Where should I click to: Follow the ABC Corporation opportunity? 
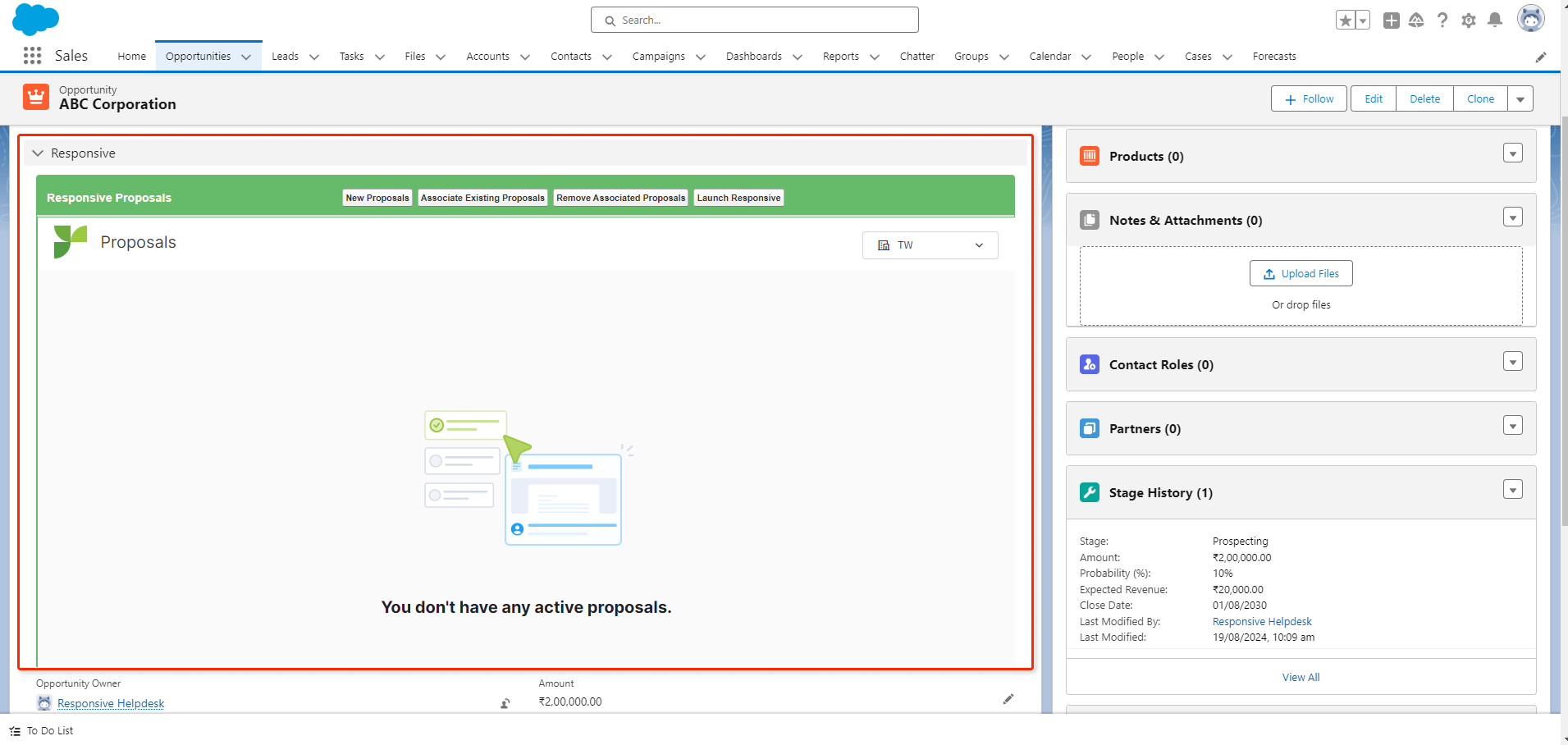coord(1309,99)
